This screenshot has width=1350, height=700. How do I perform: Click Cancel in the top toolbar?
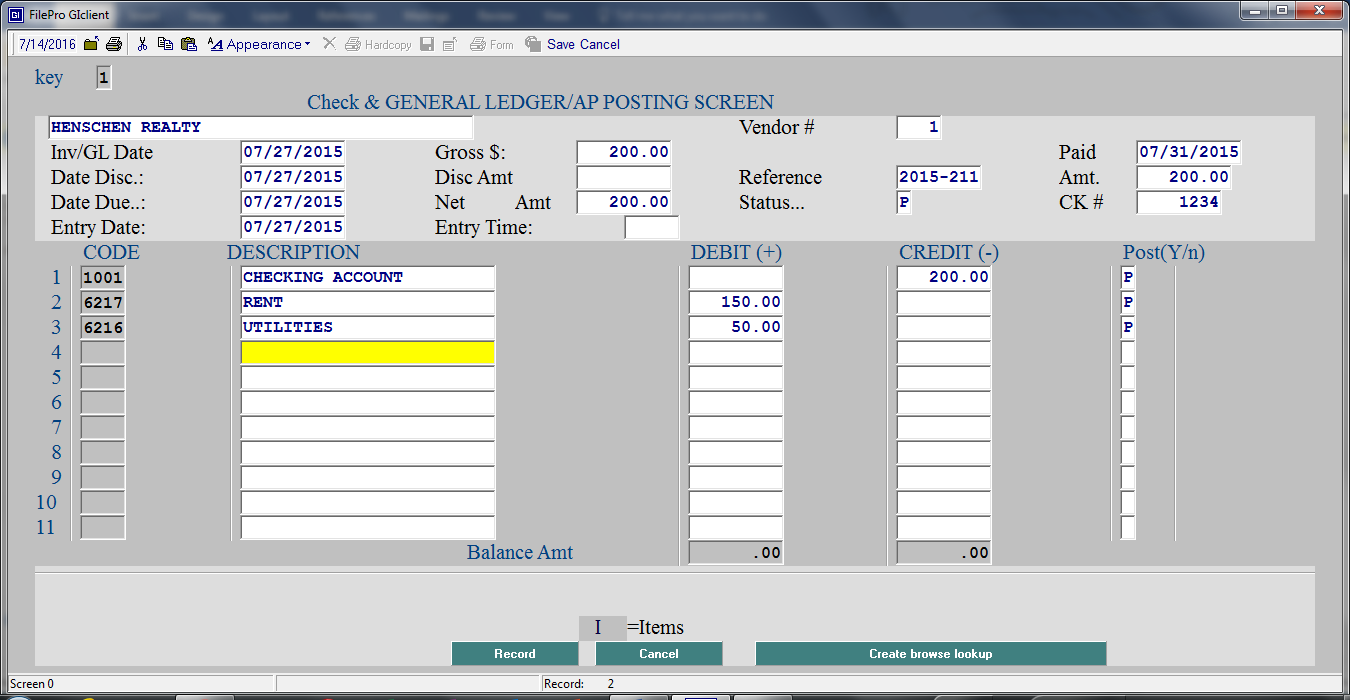600,44
